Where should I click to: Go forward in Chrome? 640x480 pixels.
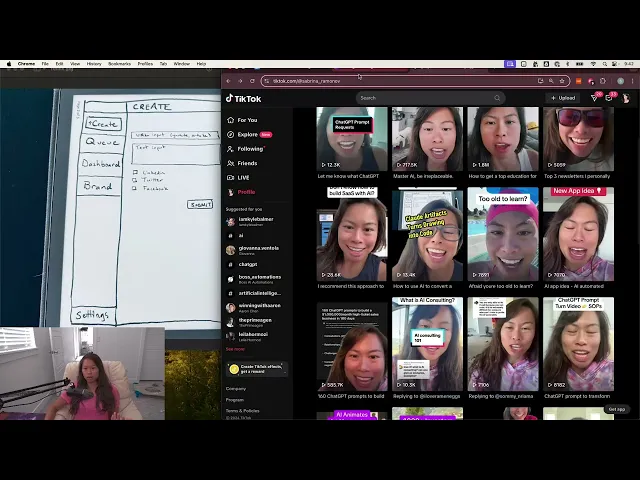(240, 81)
